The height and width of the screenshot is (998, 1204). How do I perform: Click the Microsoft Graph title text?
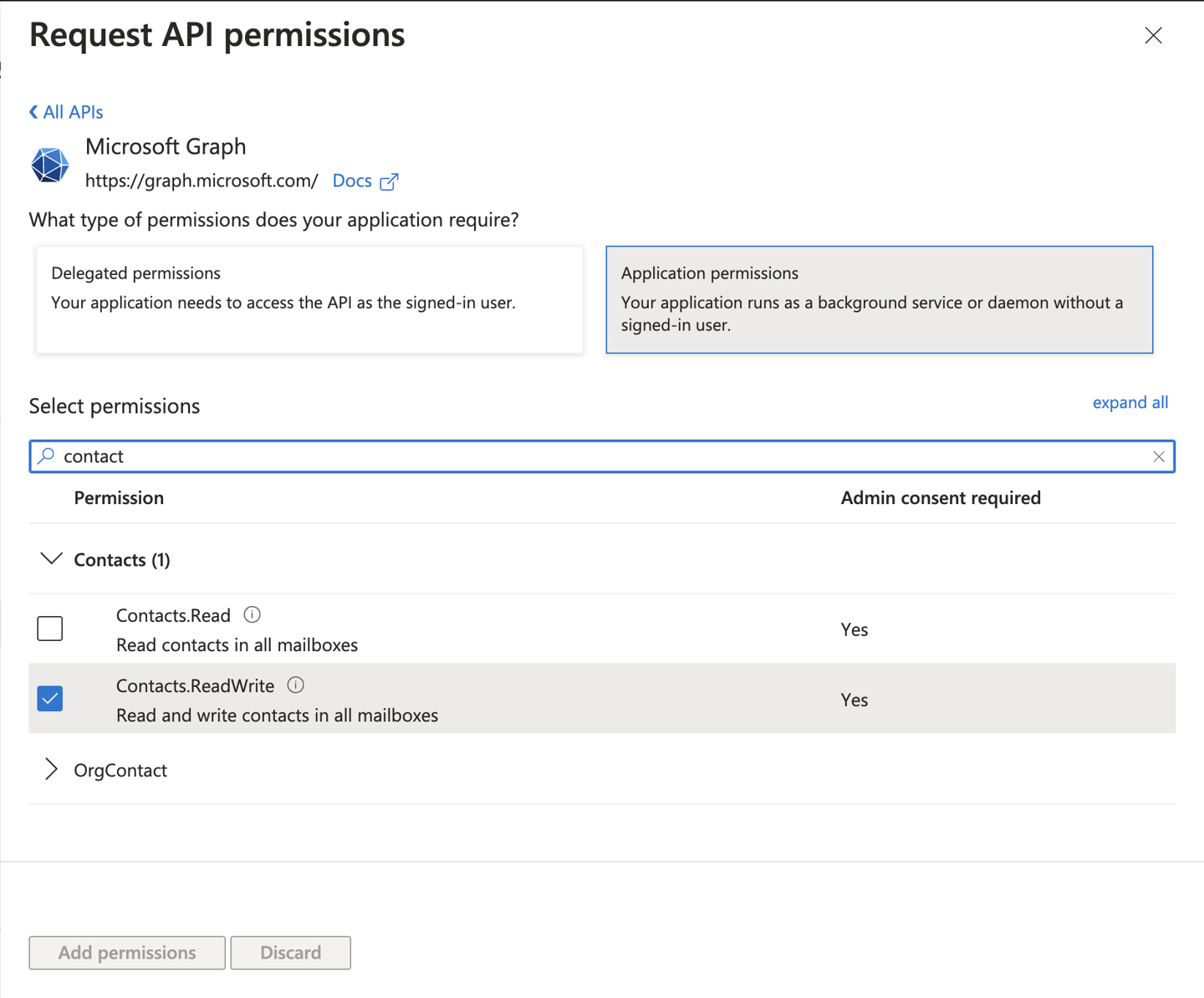[x=166, y=146]
